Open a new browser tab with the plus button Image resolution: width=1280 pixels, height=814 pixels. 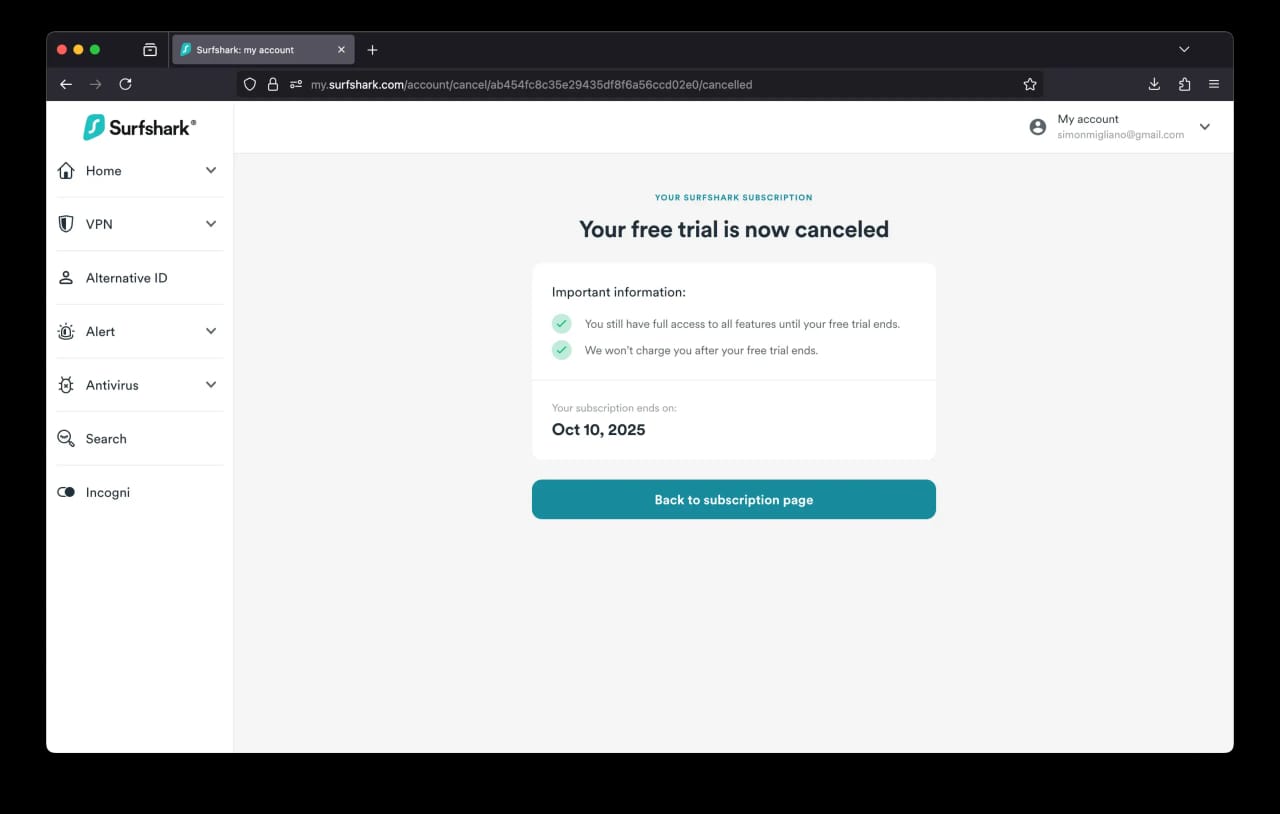[x=372, y=49]
